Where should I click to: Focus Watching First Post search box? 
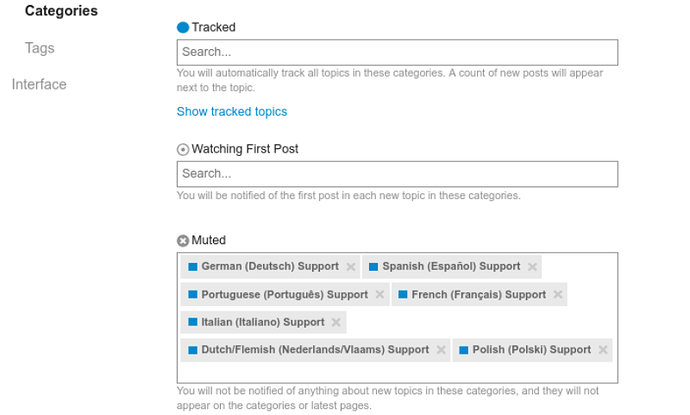(x=397, y=174)
